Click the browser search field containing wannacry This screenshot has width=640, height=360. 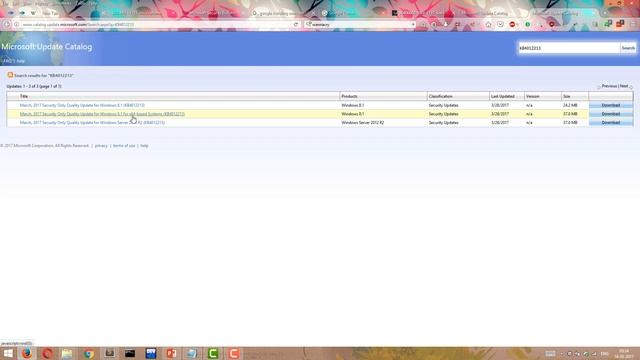[360, 24]
